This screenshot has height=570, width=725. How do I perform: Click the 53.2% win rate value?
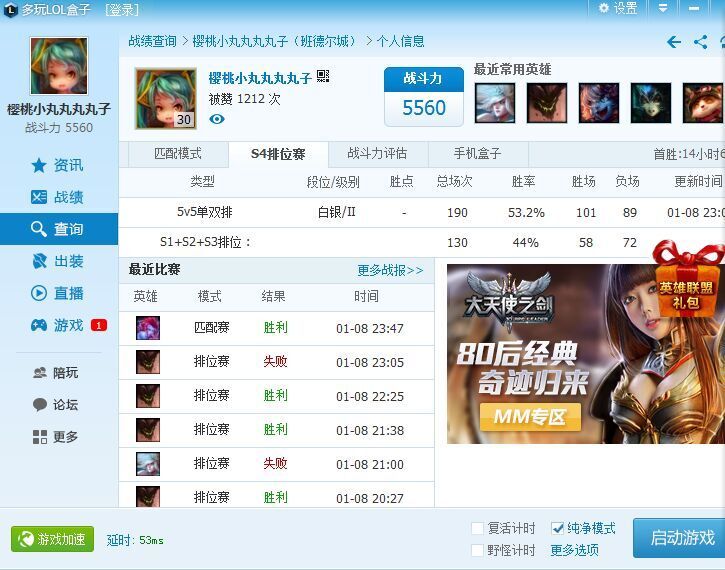(526, 213)
